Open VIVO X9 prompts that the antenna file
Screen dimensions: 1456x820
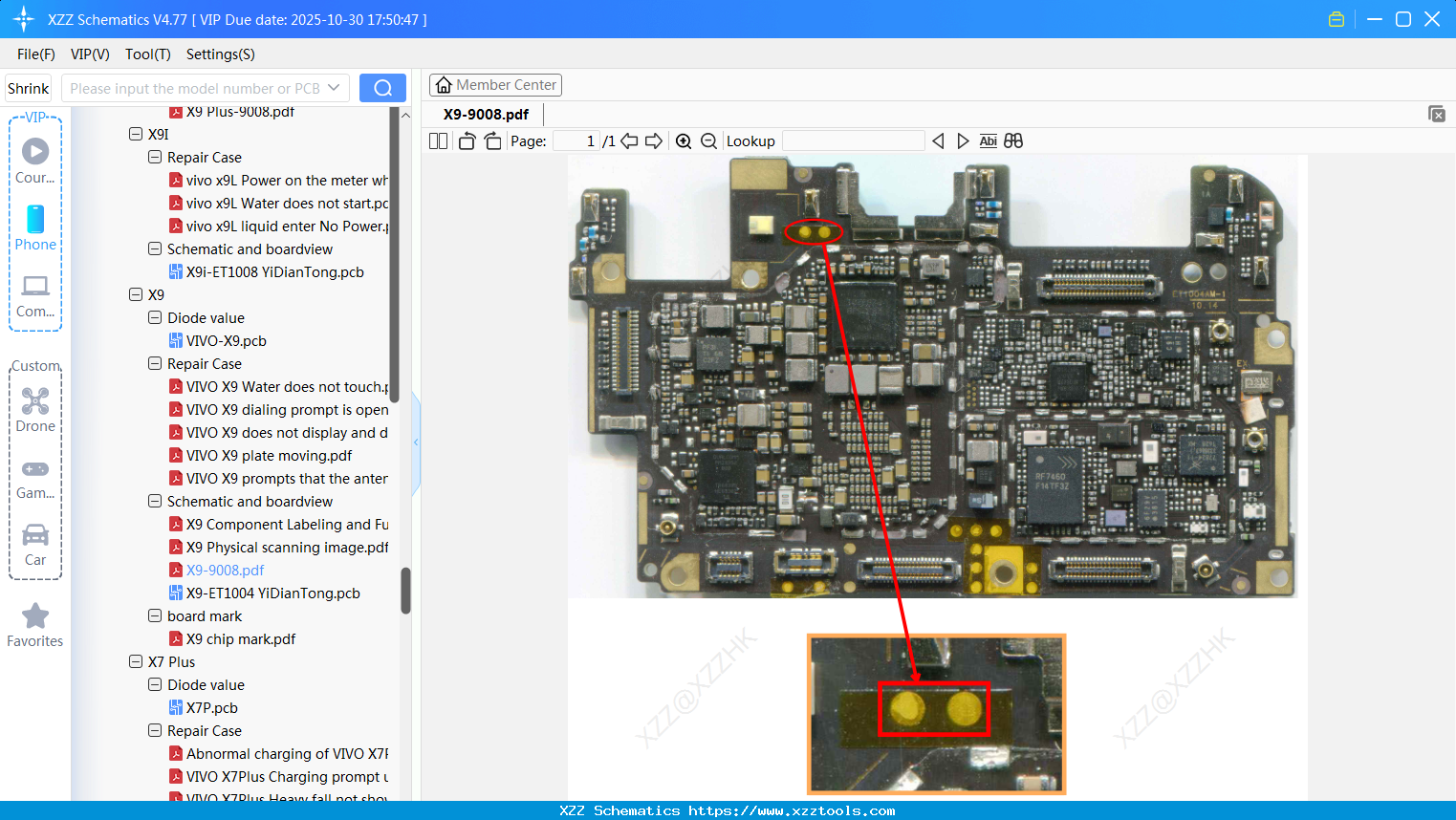pyautogui.click(x=288, y=479)
